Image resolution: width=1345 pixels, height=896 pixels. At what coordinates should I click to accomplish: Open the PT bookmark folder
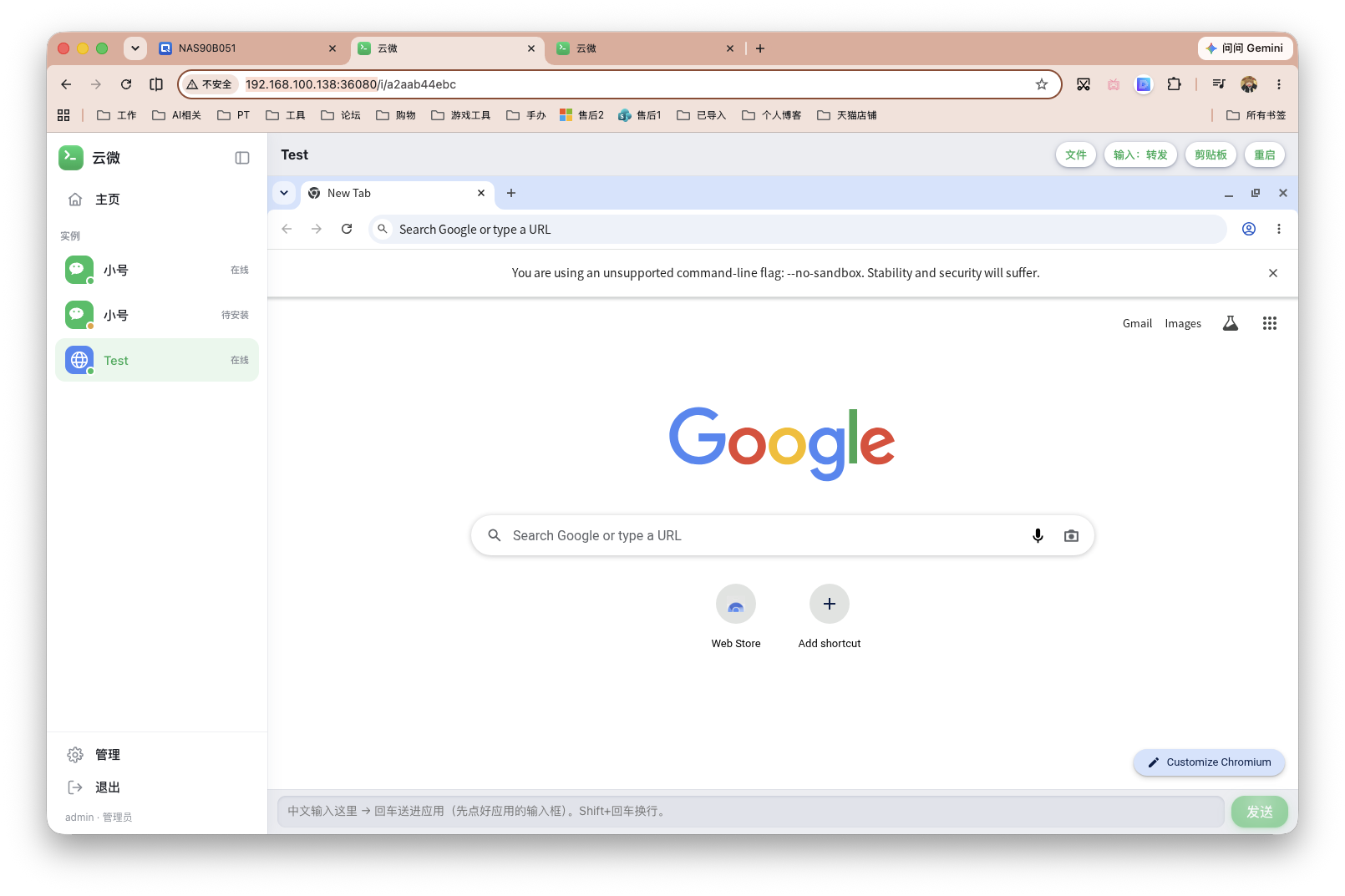tap(234, 115)
